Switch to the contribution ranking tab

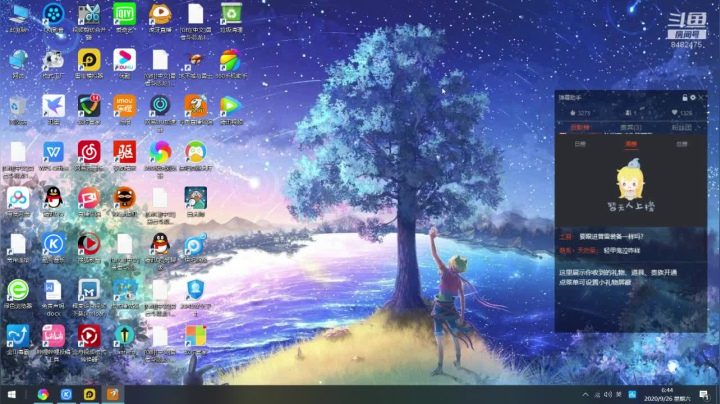pos(580,127)
